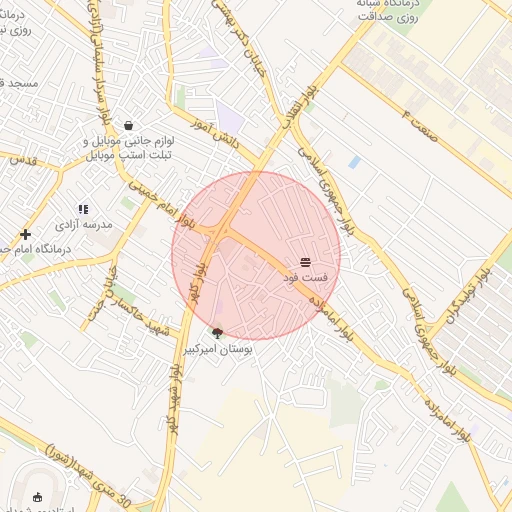
Task: Click the shopping basket icon for the mobile accessories shop
Action: point(129,126)
